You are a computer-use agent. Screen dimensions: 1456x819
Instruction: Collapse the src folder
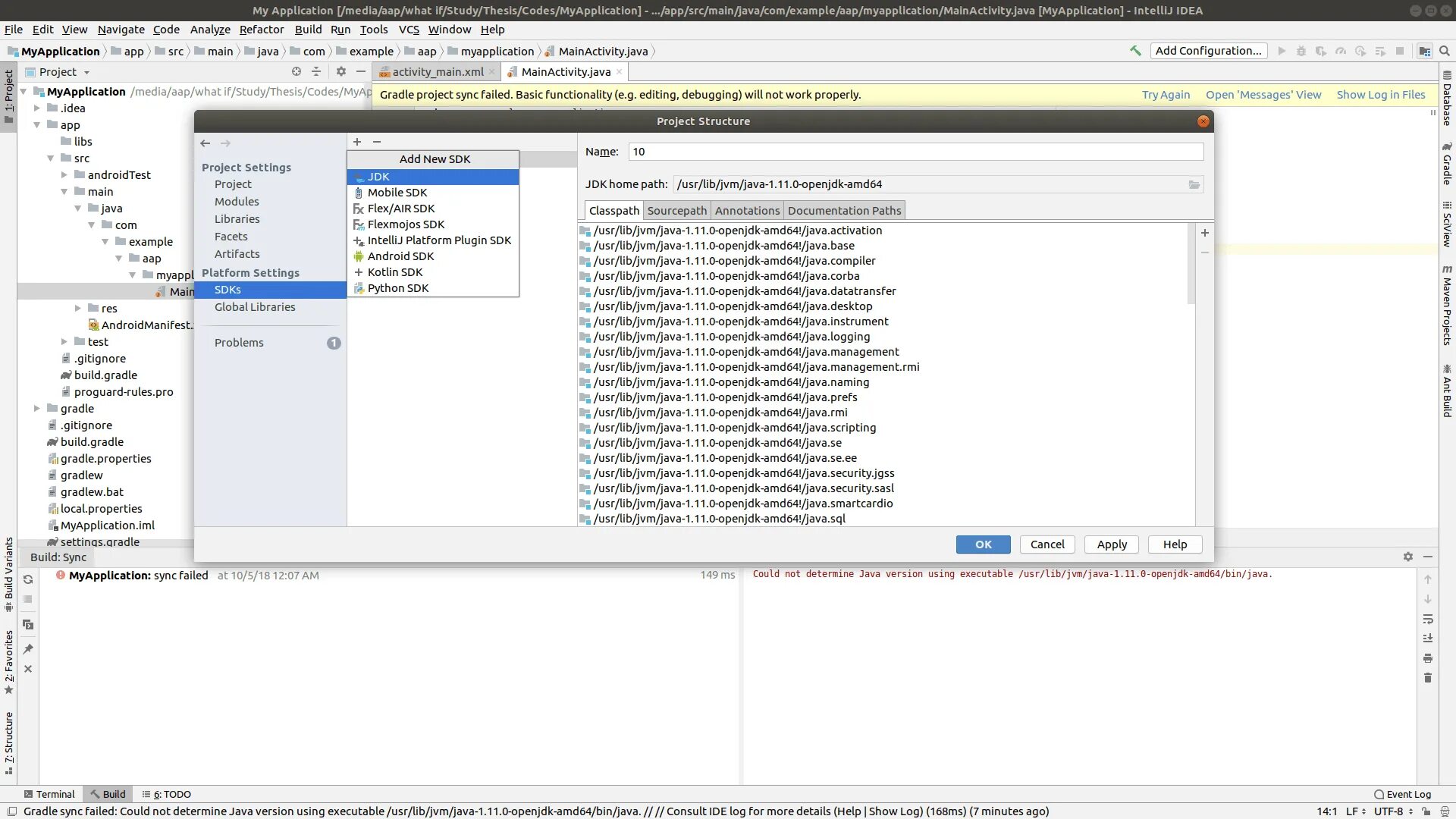pyautogui.click(x=51, y=158)
